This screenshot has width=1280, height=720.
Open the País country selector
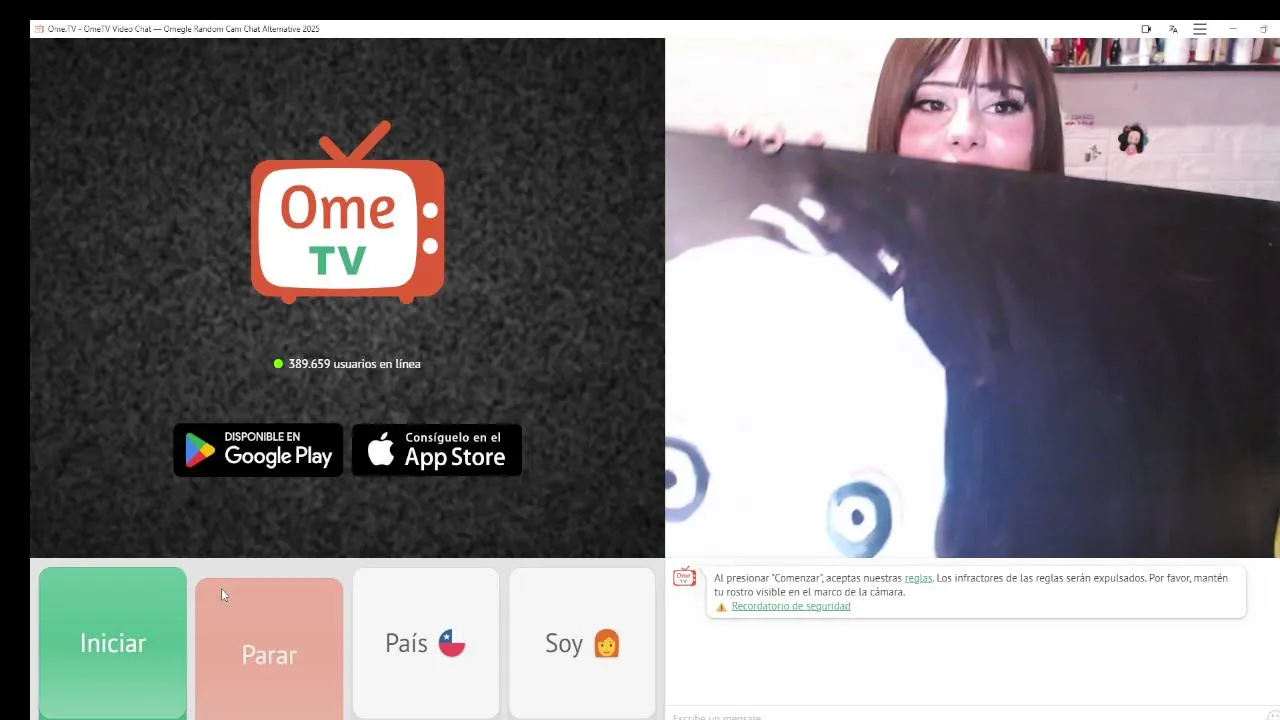pyautogui.click(x=426, y=643)
